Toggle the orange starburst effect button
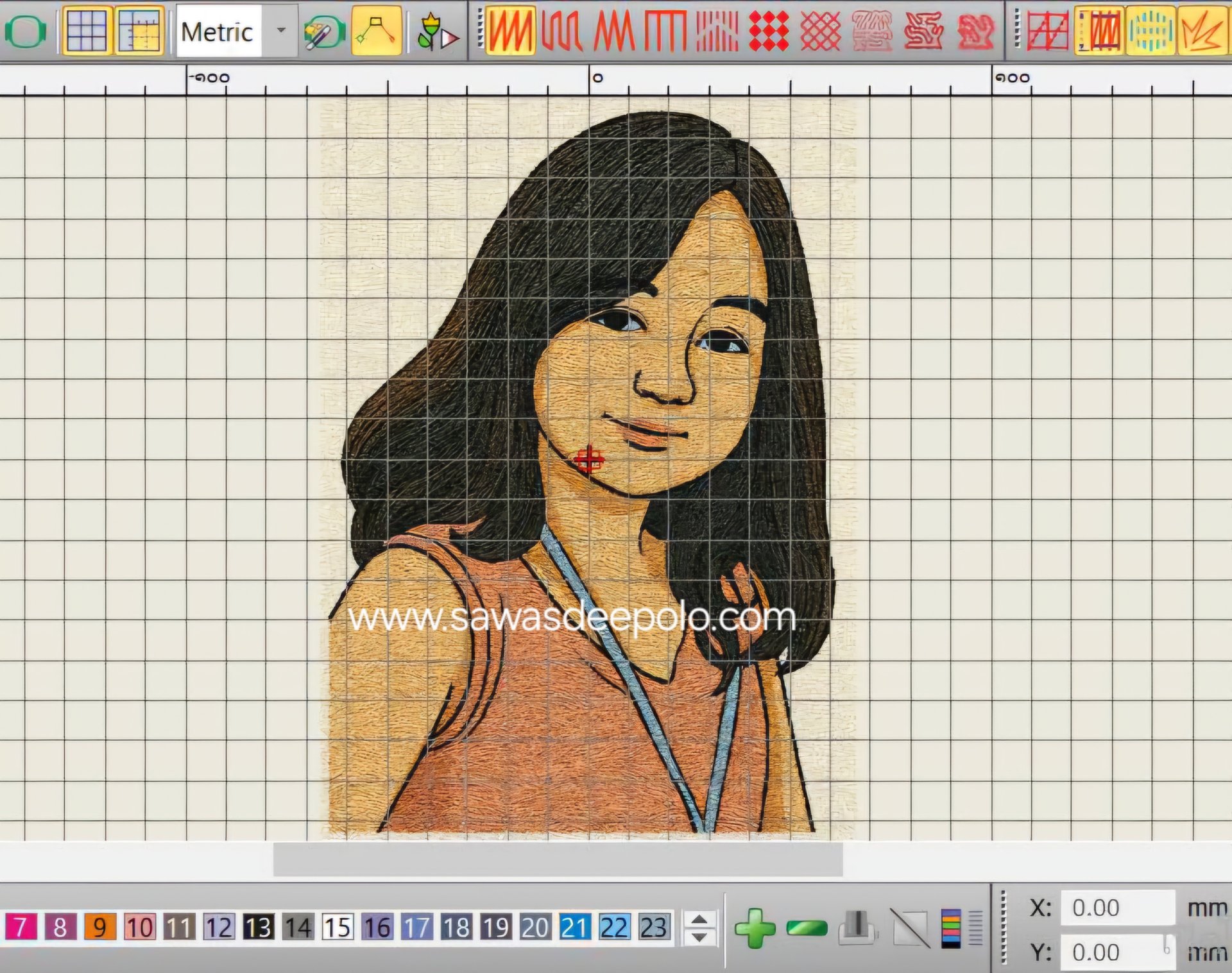Viewport: 1232px width, 973px height. pyautogui.click(x=1202, y=30)
